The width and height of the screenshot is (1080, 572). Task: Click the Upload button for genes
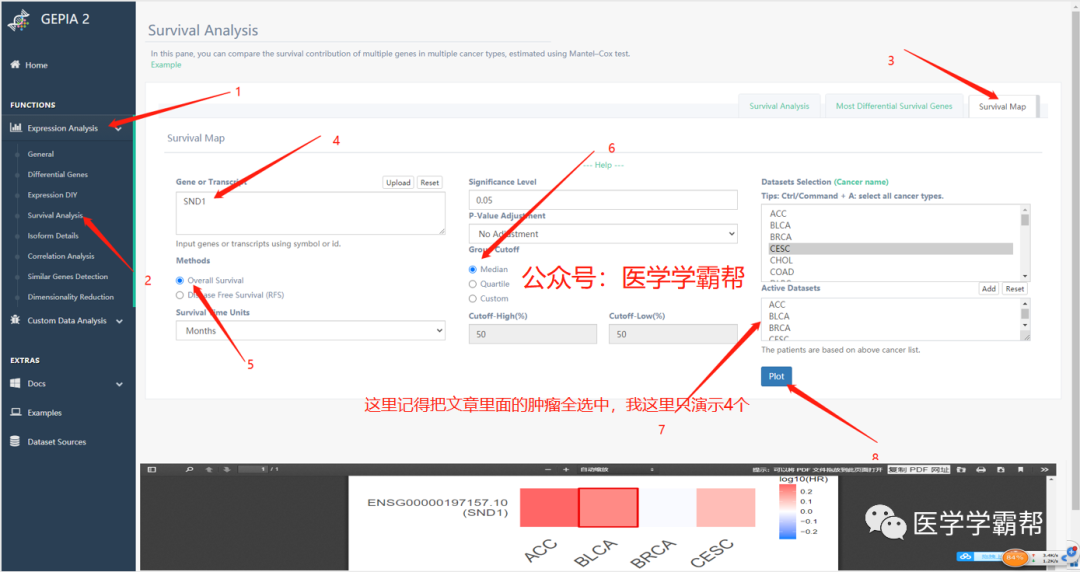coord(398,183)
